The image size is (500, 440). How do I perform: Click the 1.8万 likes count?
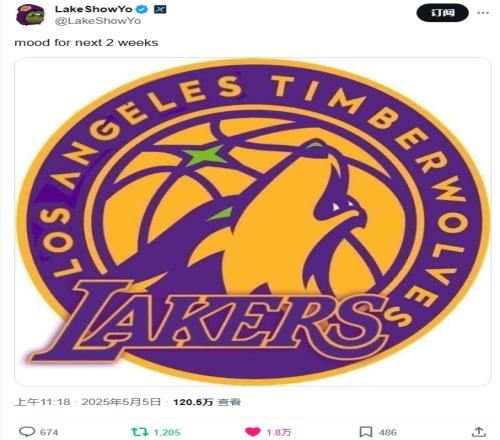279,432
